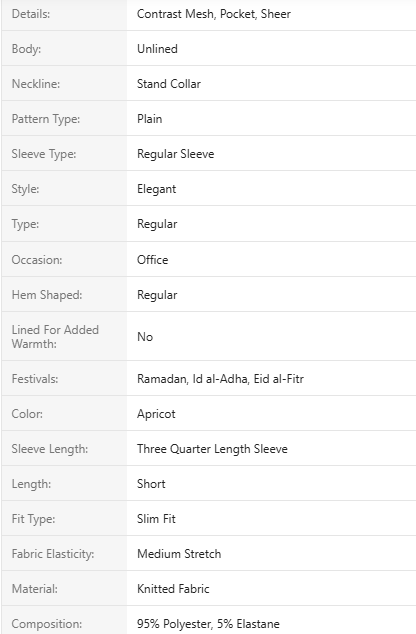Select the Apricot color value
Viewport: 416px width, 634px height.
[x=156, y=414]
